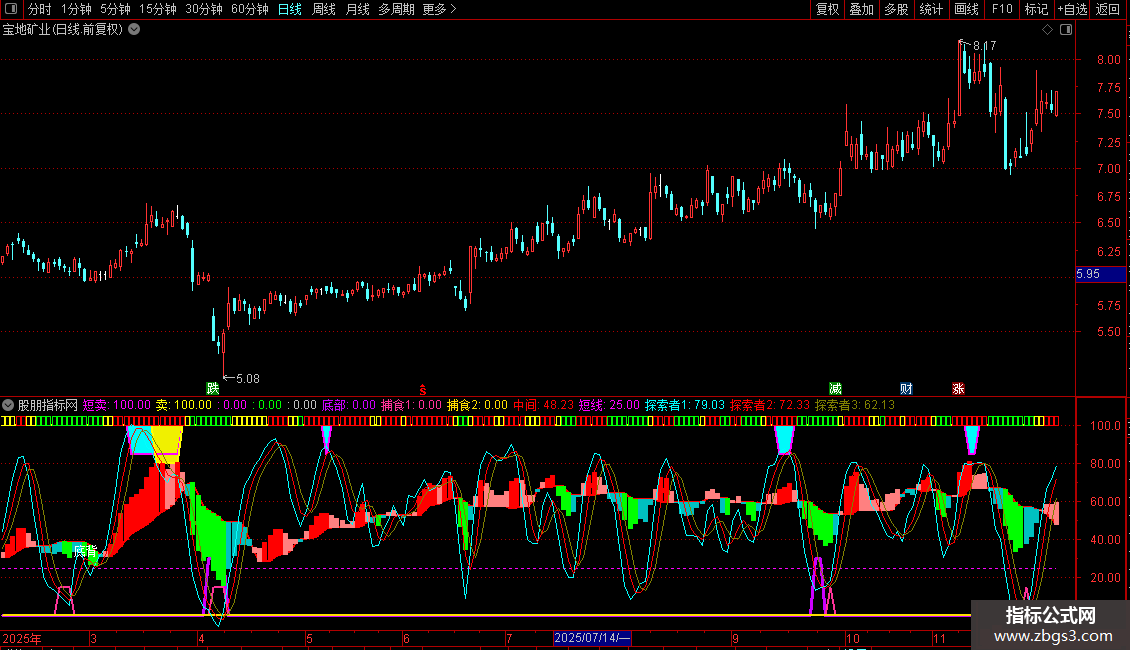Expand the 股朋指标网 indicator menu arrow

click(9, 406)
